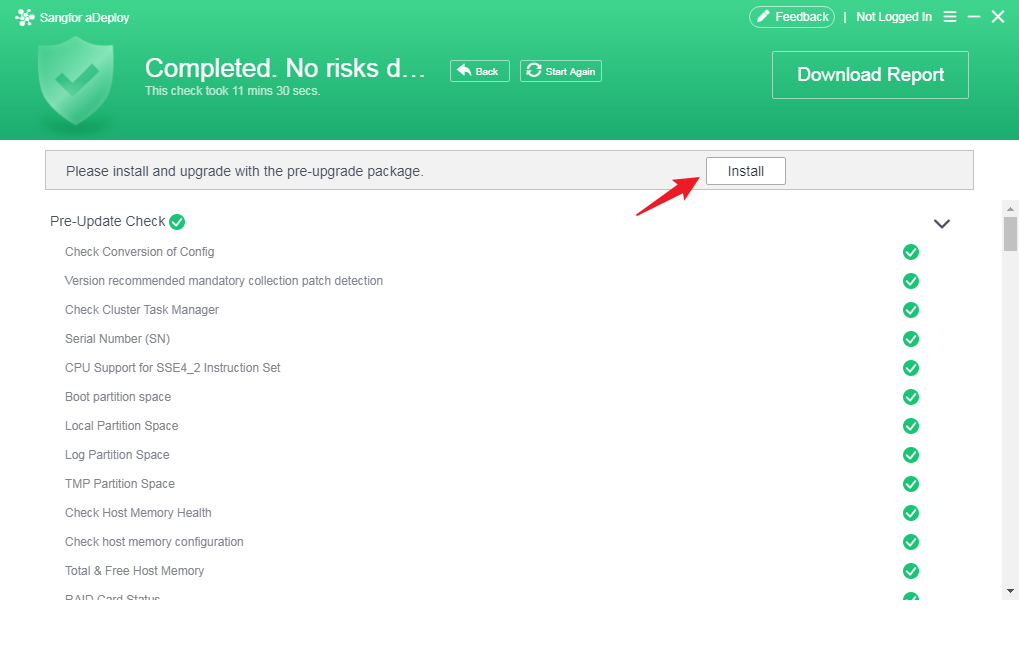Click the Not Logged In label

893,16
